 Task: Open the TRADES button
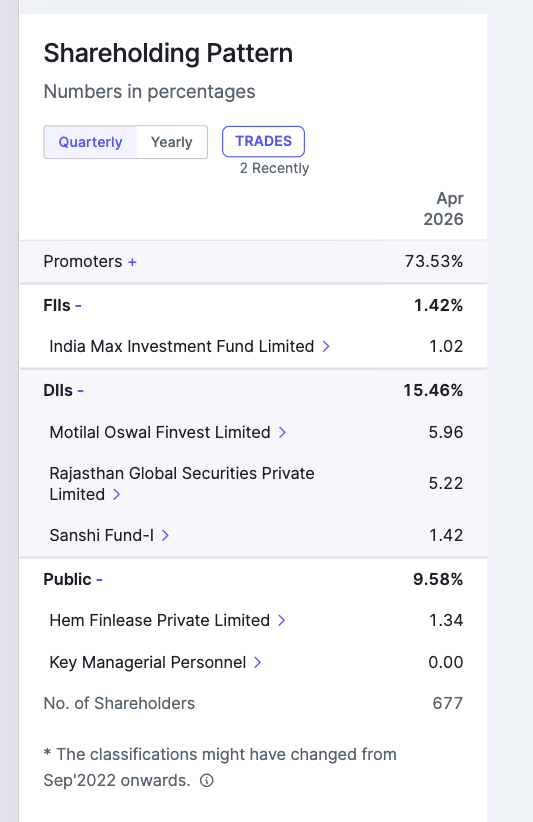(264, 142)
